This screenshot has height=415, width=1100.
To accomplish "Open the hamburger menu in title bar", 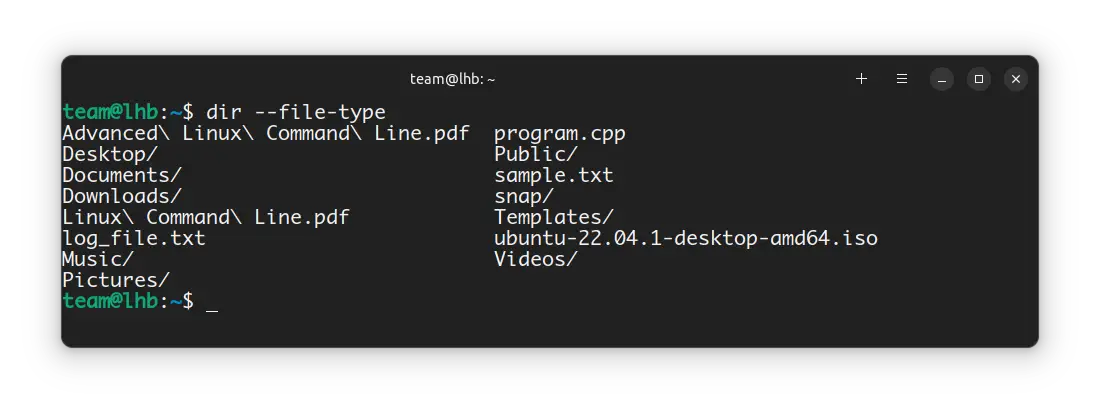I will tap(902, 79).
